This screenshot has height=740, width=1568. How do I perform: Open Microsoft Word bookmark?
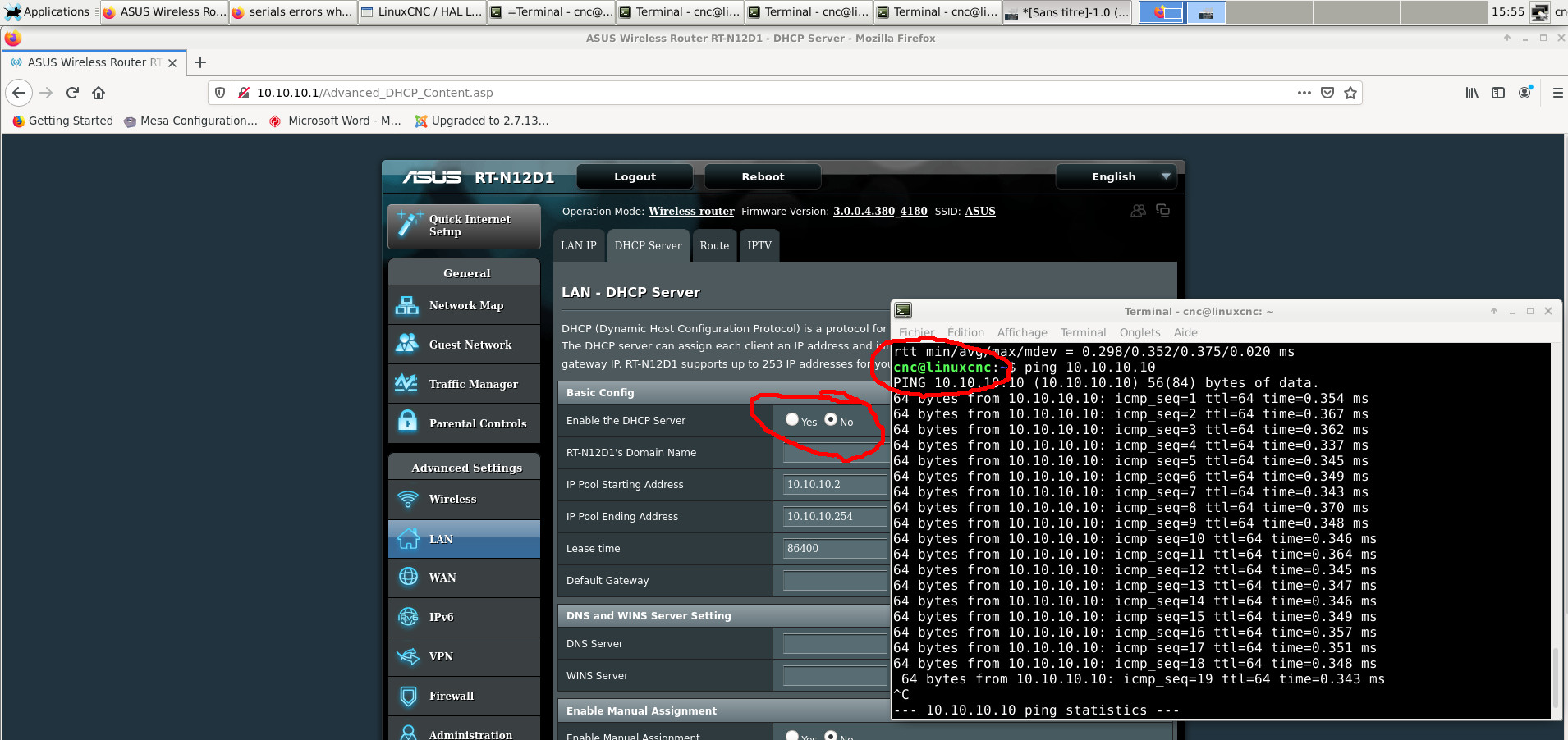[x=335, y=121]
